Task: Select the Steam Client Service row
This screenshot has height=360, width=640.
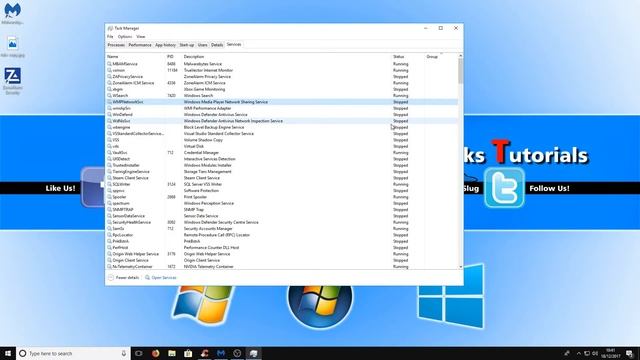Action: point(282,178)
